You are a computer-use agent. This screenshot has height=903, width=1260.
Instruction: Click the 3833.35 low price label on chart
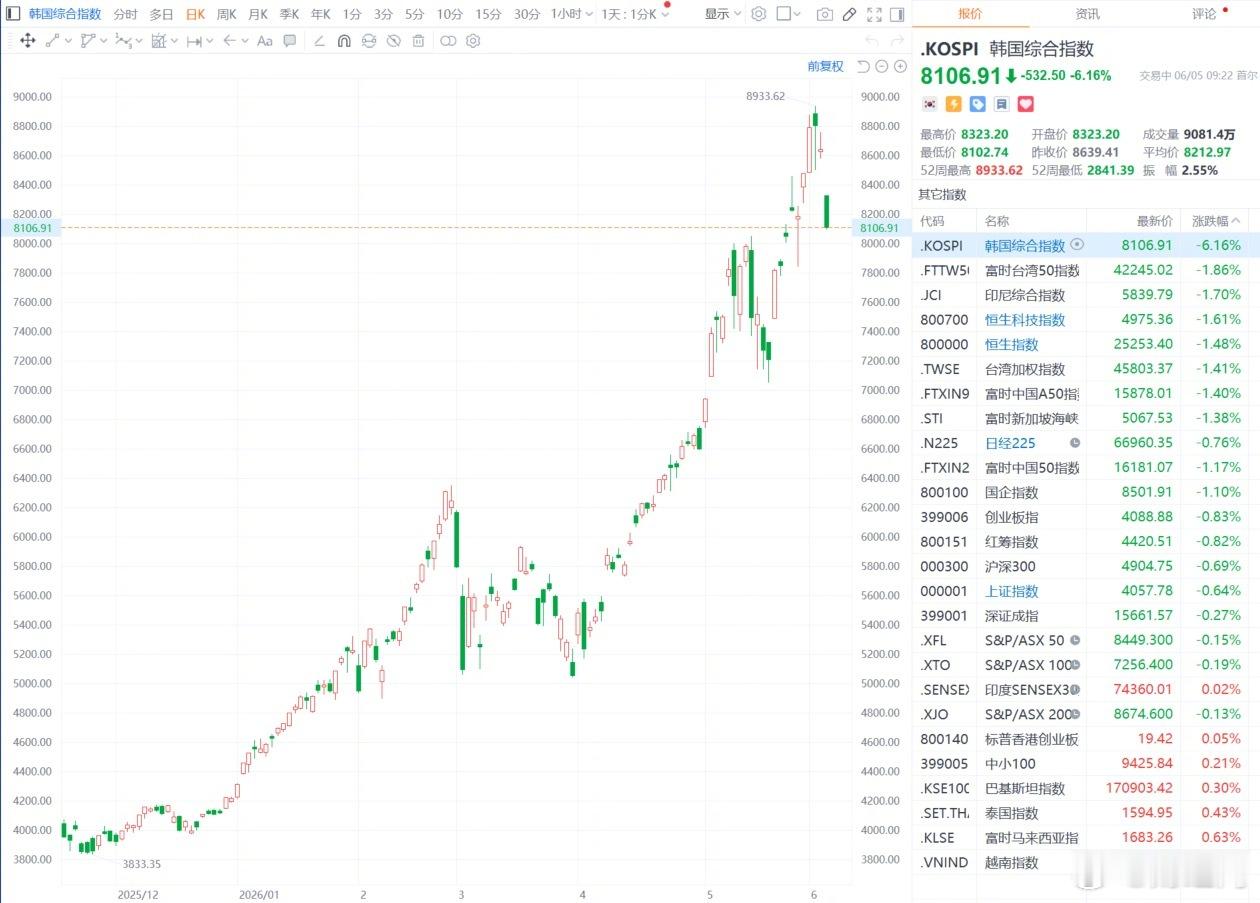141,864
